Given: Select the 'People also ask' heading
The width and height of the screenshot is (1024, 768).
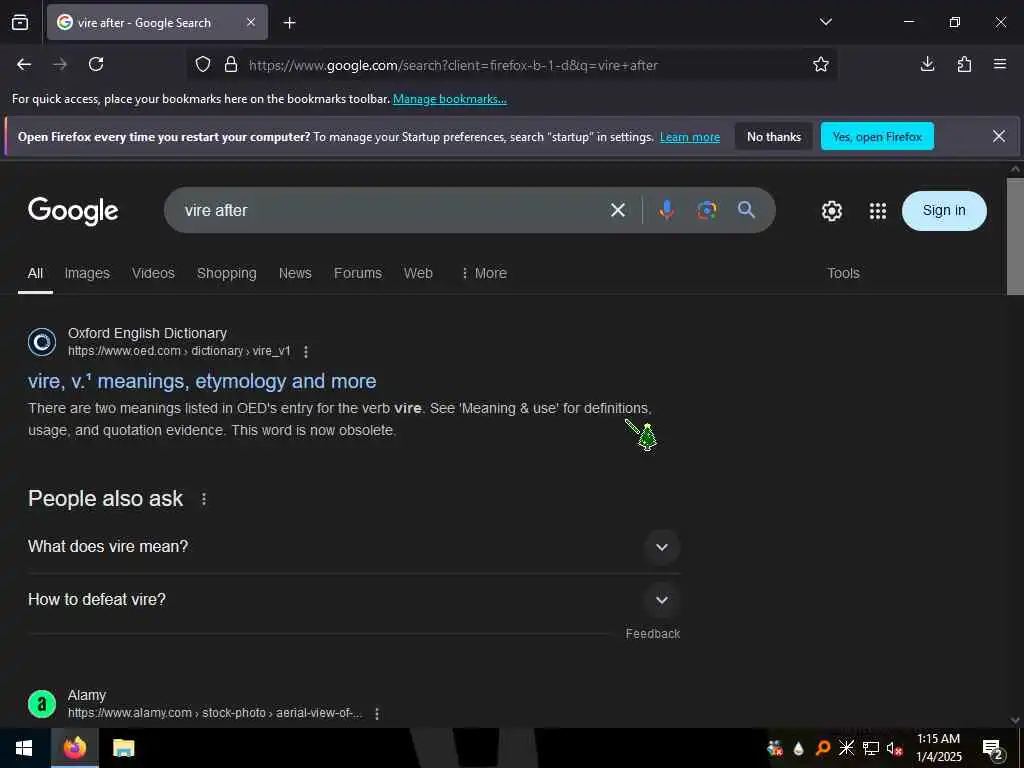Looking at the screenshot, I should (106, 499).
